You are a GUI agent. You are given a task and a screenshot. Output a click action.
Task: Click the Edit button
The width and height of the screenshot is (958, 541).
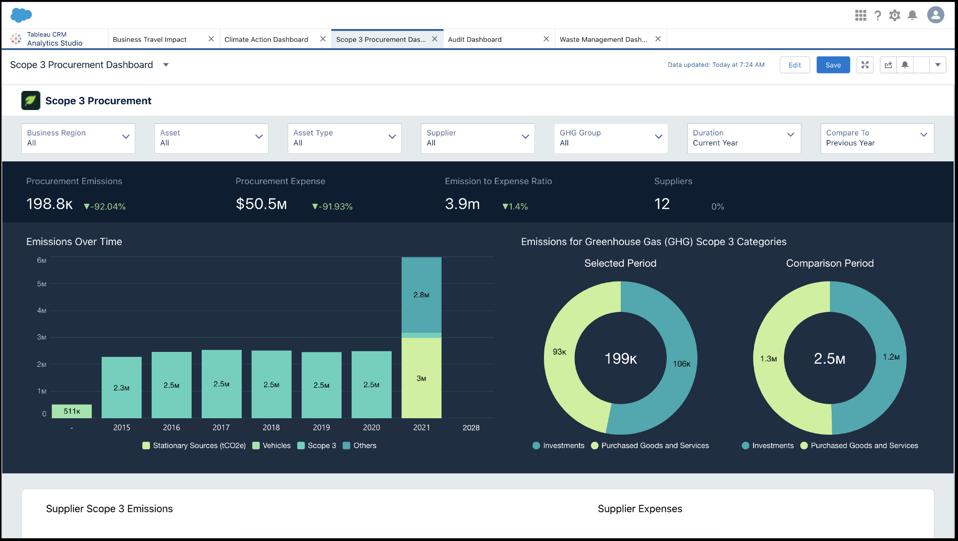click(x=794, y=65)
